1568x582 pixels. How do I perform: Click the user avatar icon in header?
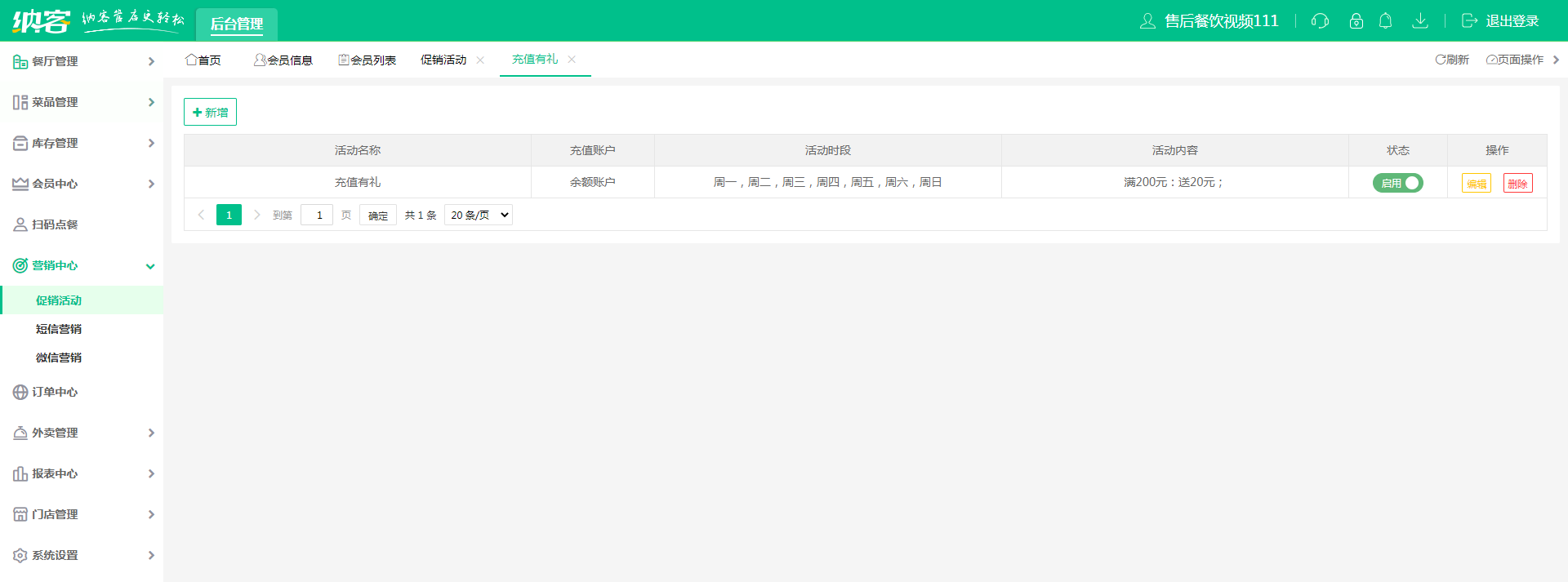[x=1147, y=21]
